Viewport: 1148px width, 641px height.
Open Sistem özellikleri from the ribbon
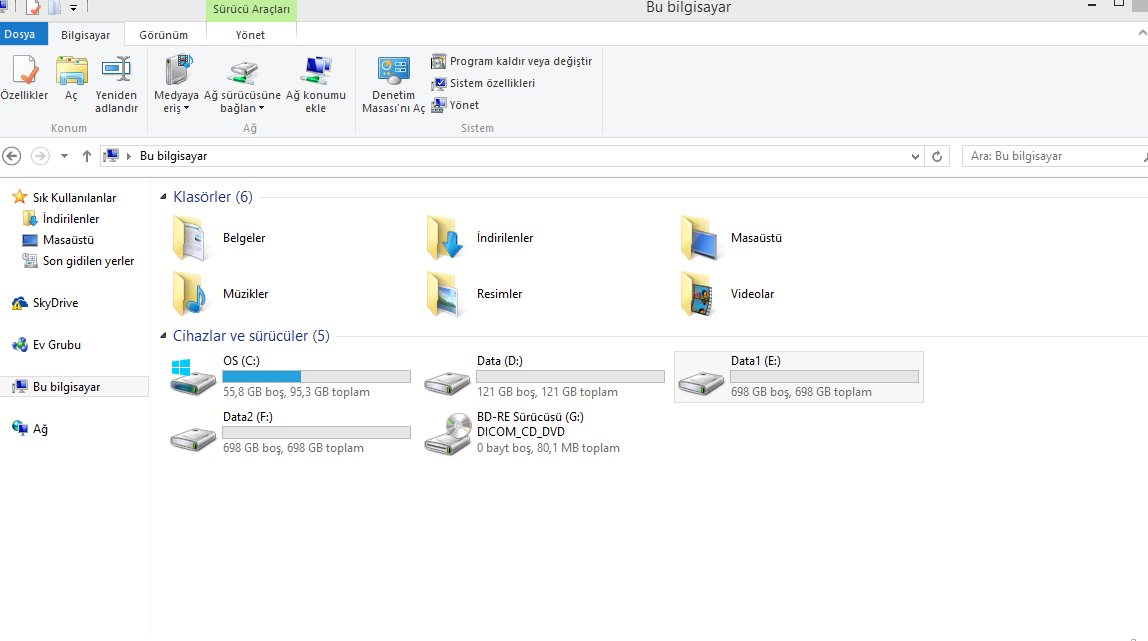[x=482, y=83]
